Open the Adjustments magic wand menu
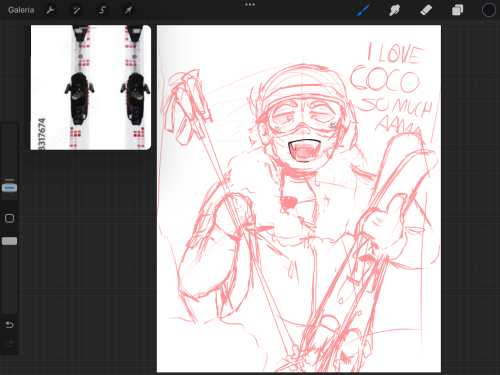500x375 pixels. (76, 10)
